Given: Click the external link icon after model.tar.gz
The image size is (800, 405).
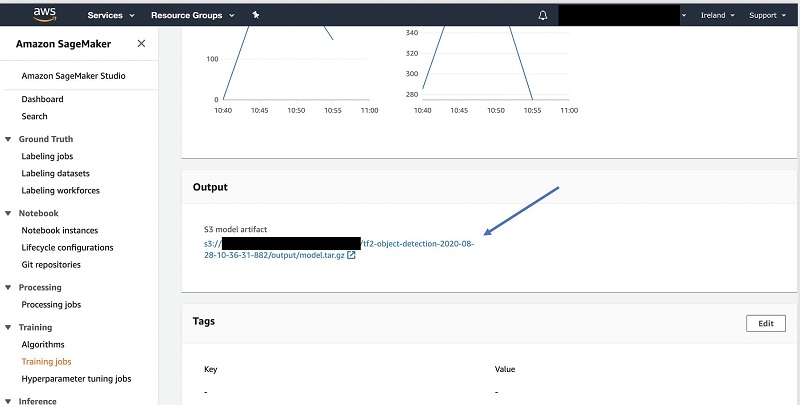Looking at the screenshot, I should [x=351, y=255].
